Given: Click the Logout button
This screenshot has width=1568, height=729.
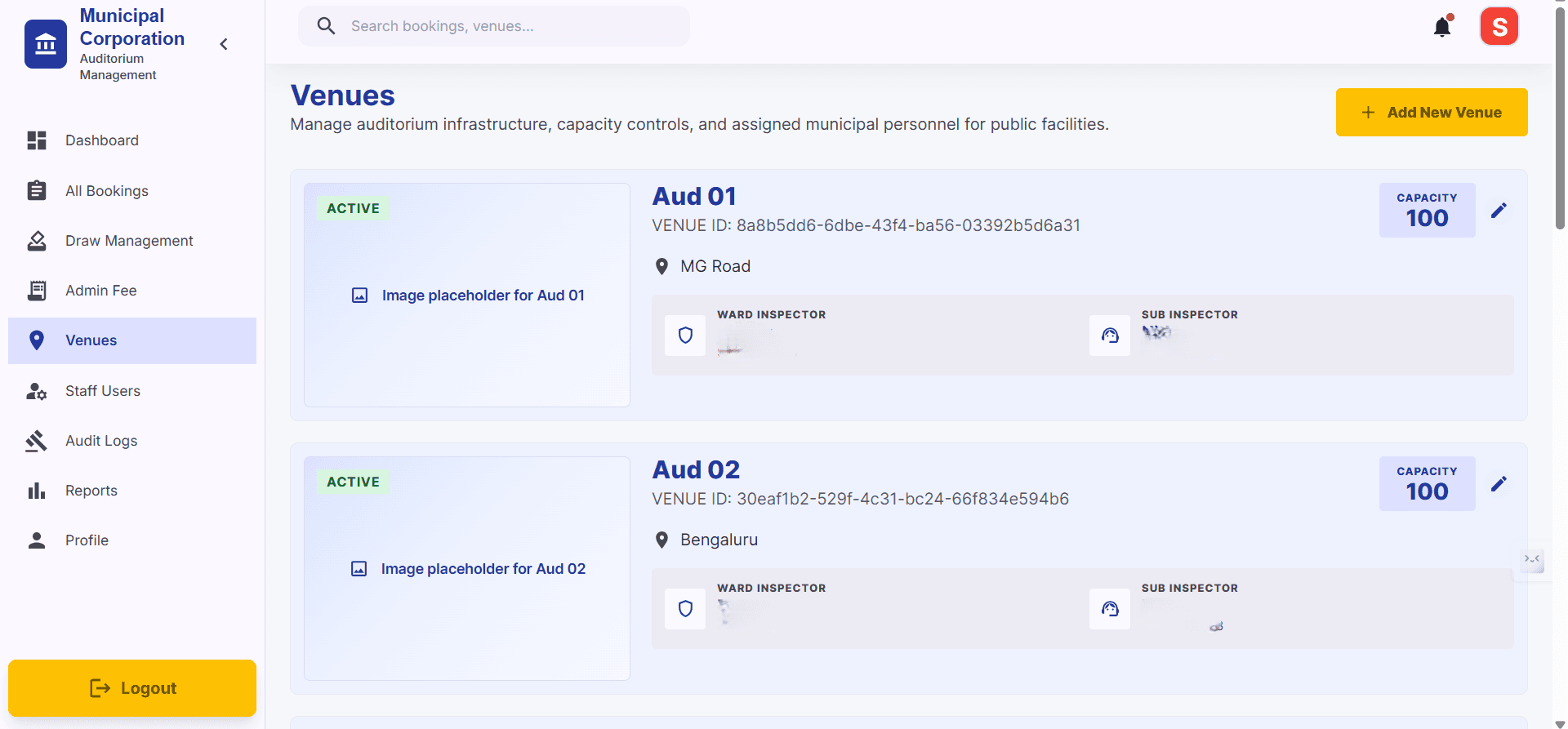Looking at the screenshot, I should pos(132,688).
